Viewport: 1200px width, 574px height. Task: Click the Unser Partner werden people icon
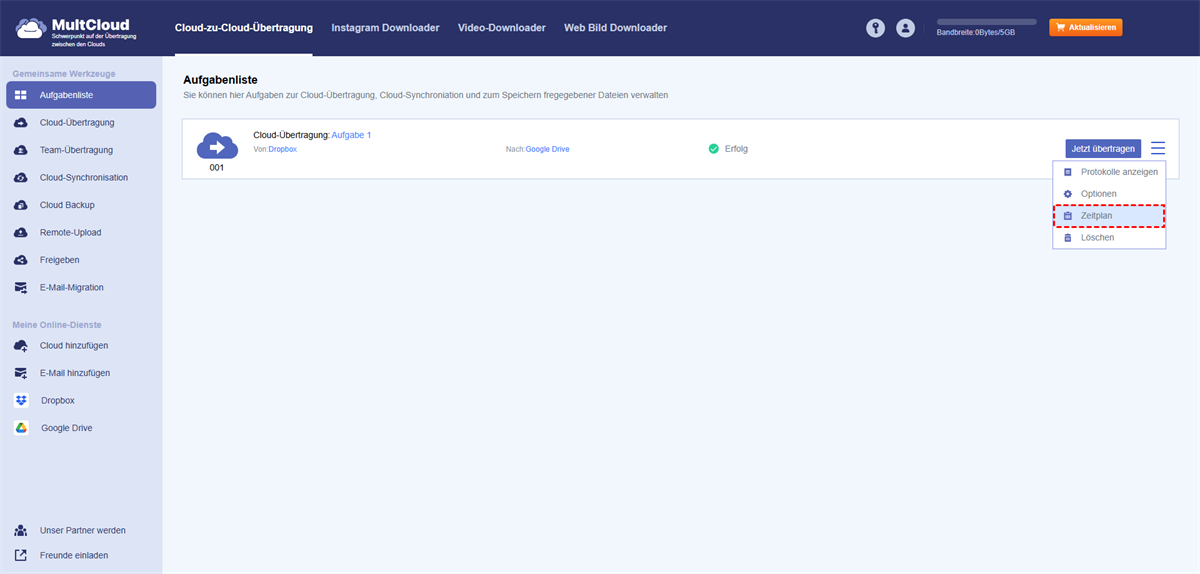click(x=20, y=530)
